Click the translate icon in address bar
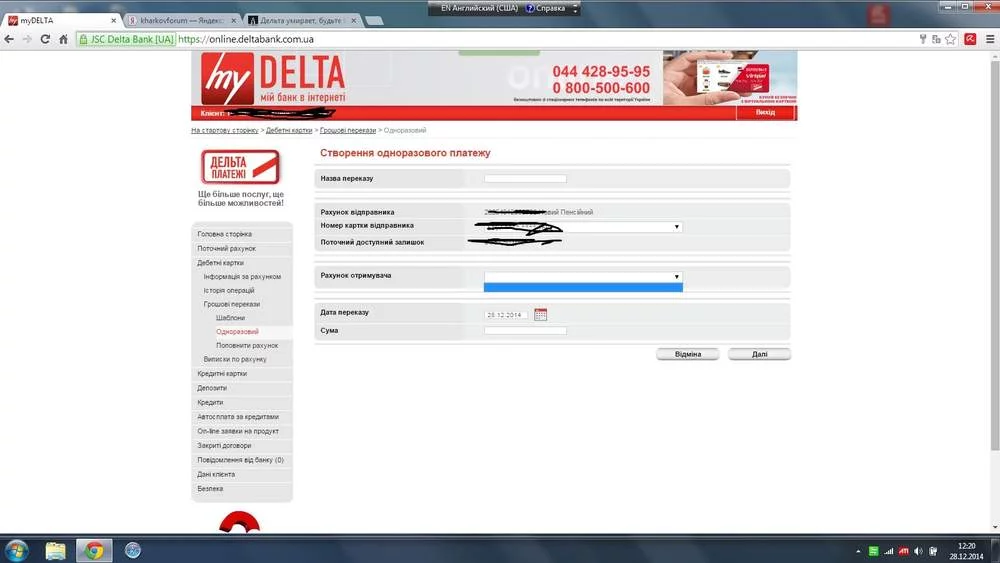Screen dimensions: 1000x563 [936, 39]
